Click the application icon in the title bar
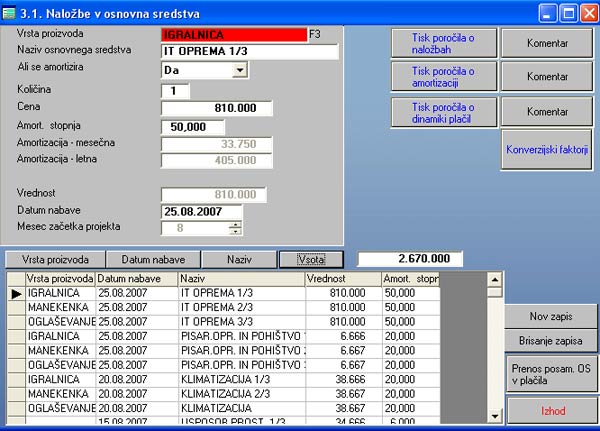The image size is (600, 431). pos(10,13)
